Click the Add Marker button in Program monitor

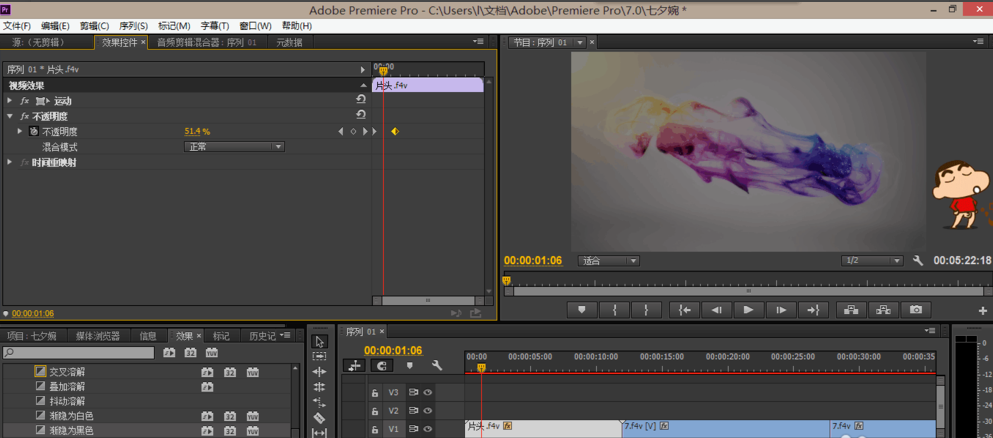[x=581, y=310]
